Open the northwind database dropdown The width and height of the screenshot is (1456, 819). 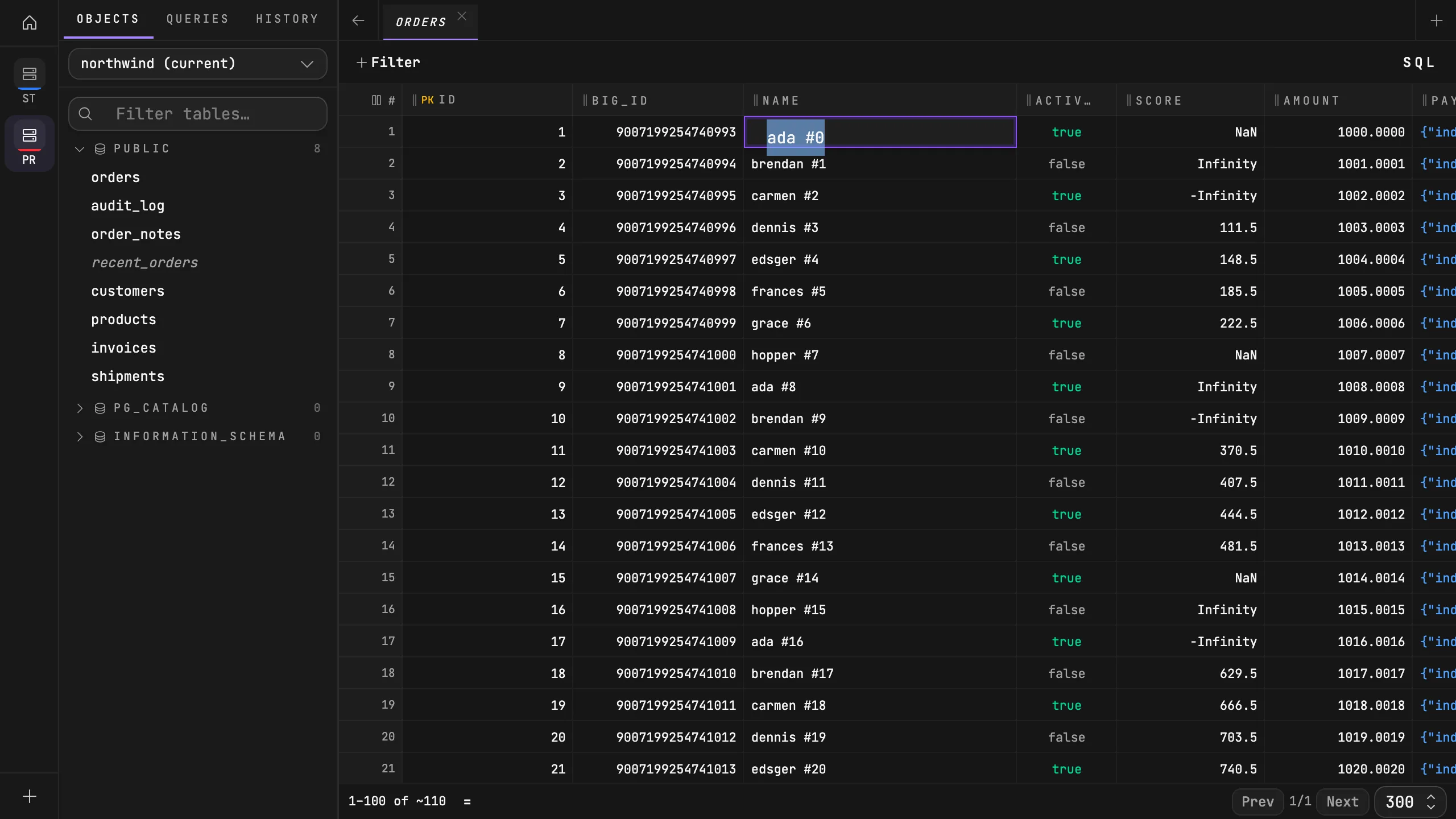click(198, 64)
